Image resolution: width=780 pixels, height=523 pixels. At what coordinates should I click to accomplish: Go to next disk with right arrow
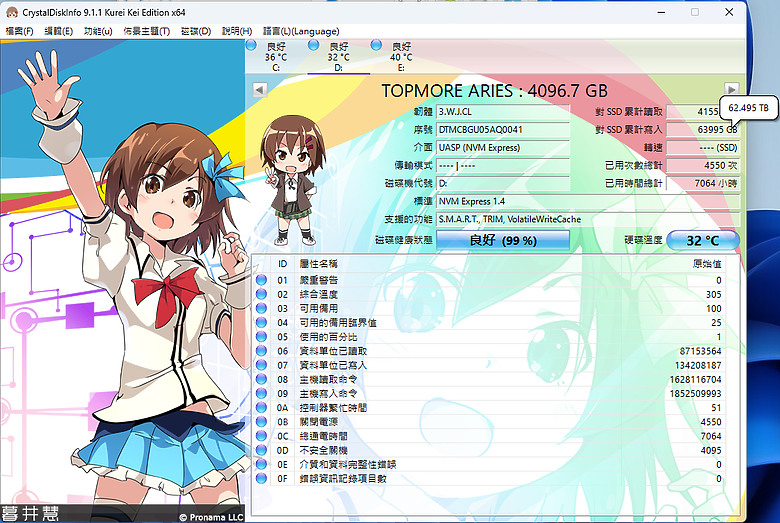click(731, 90)
